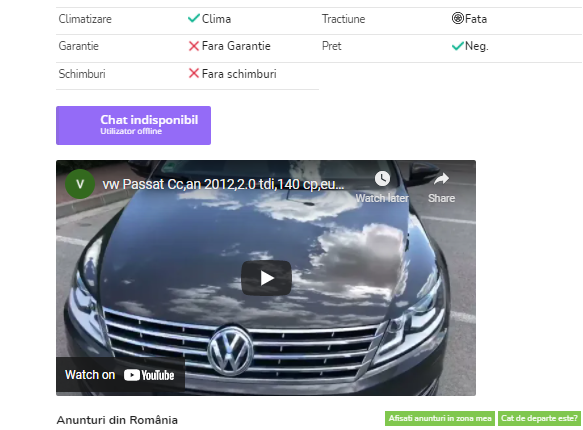The height and width of the screenshot is (430, 583).
Task: Click green checkmark next to Neg.
Action: click(x=457, y=46)
